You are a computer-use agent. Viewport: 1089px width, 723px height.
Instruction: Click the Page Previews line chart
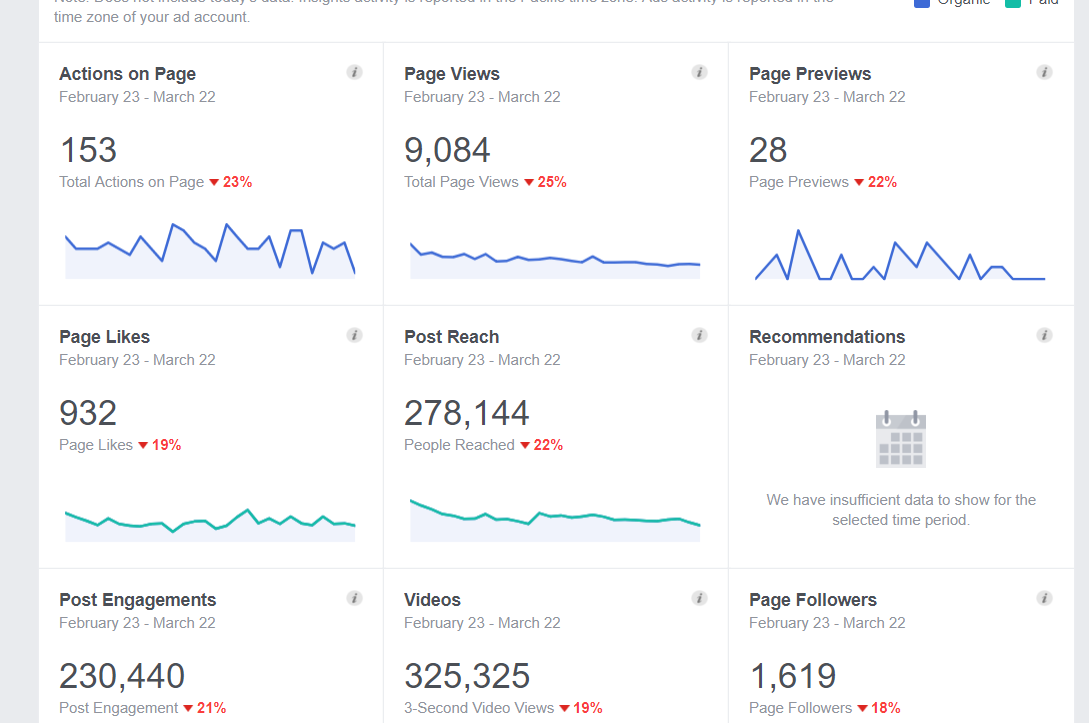coord(900,254)
